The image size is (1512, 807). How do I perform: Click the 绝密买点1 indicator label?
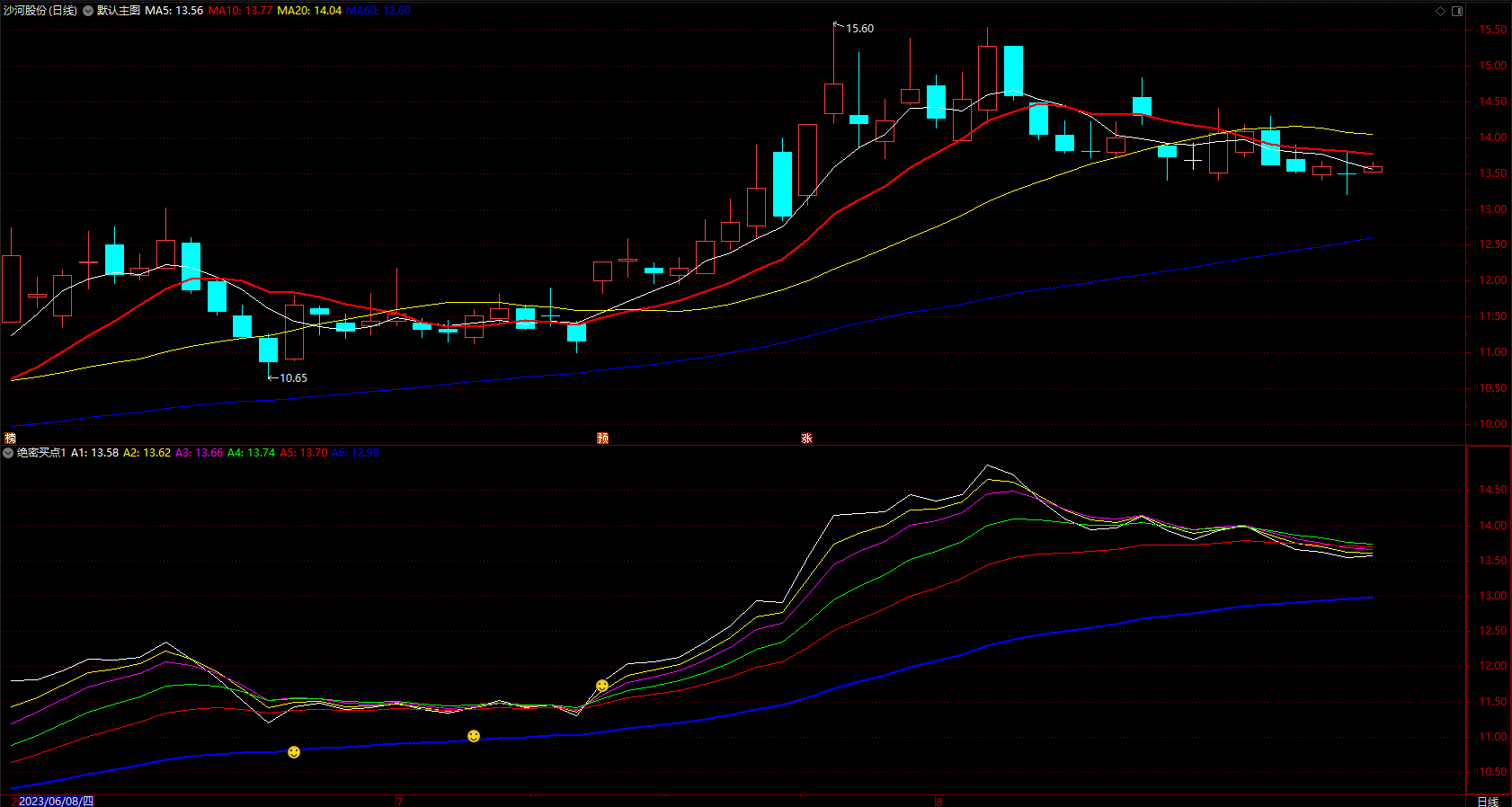point(41,453)
